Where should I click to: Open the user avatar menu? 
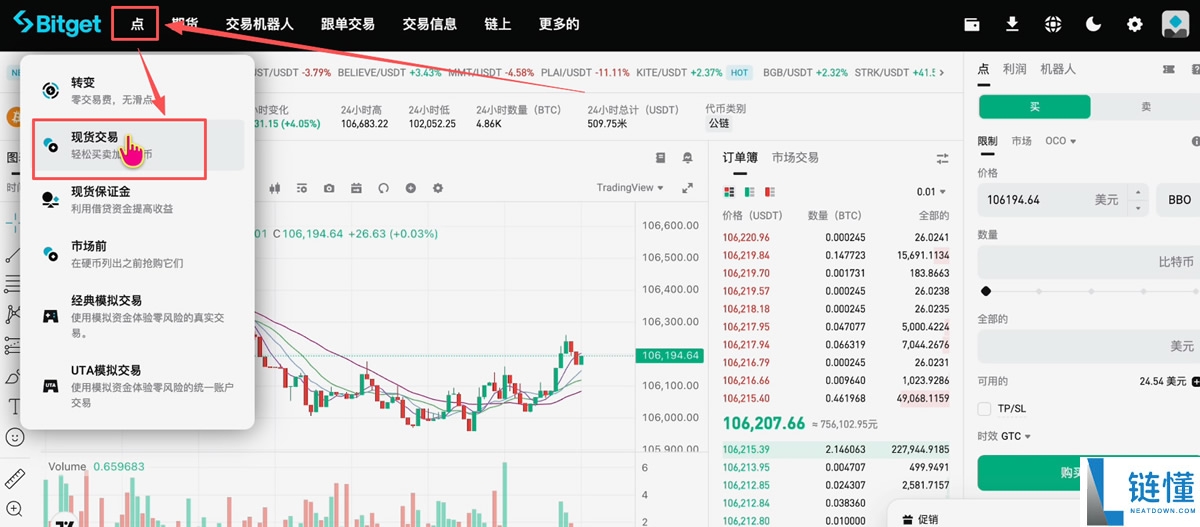1175,24
